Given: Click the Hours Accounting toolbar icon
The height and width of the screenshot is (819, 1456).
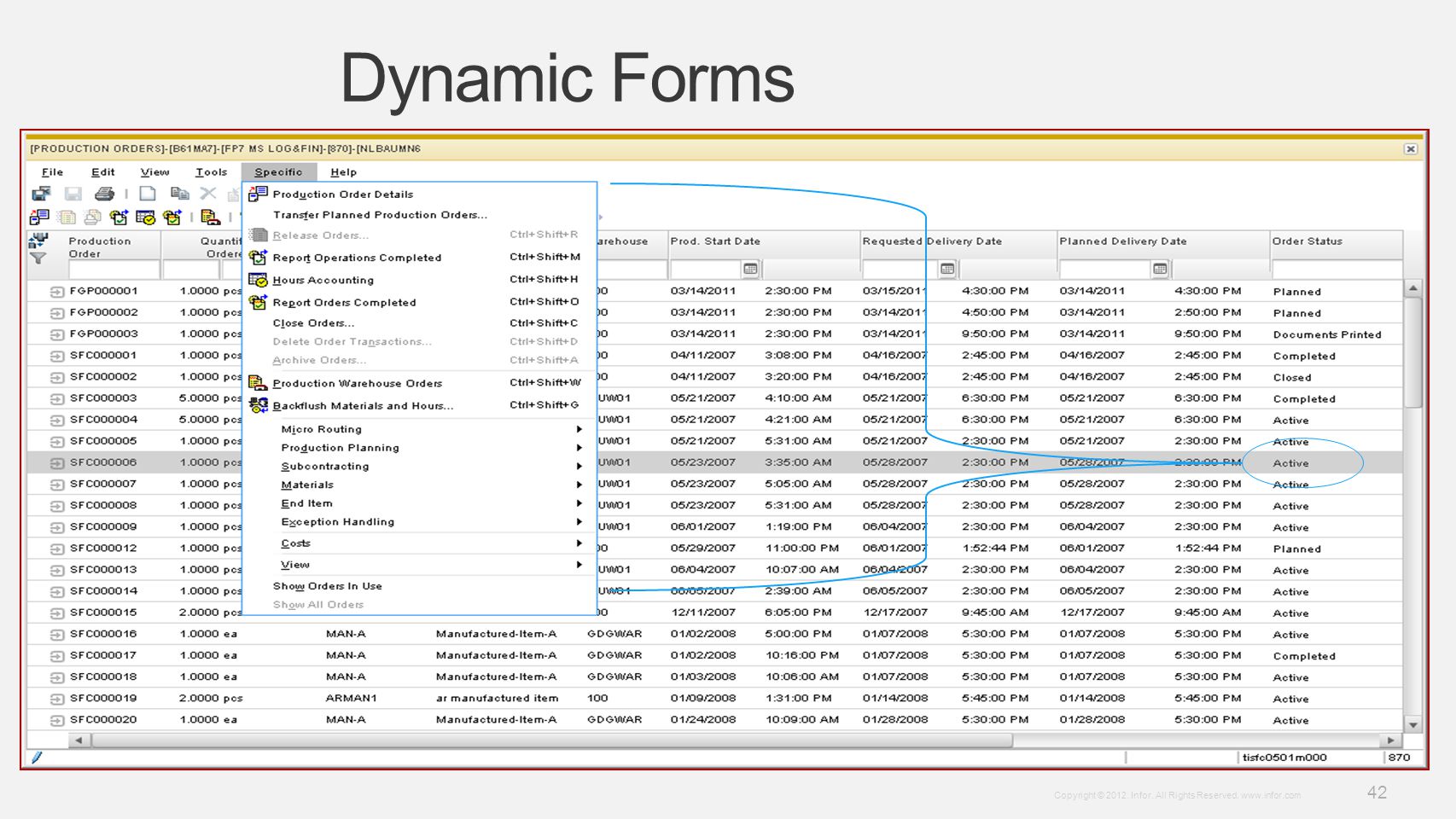Looking at the screenshot, I should [x=145, y=218].
